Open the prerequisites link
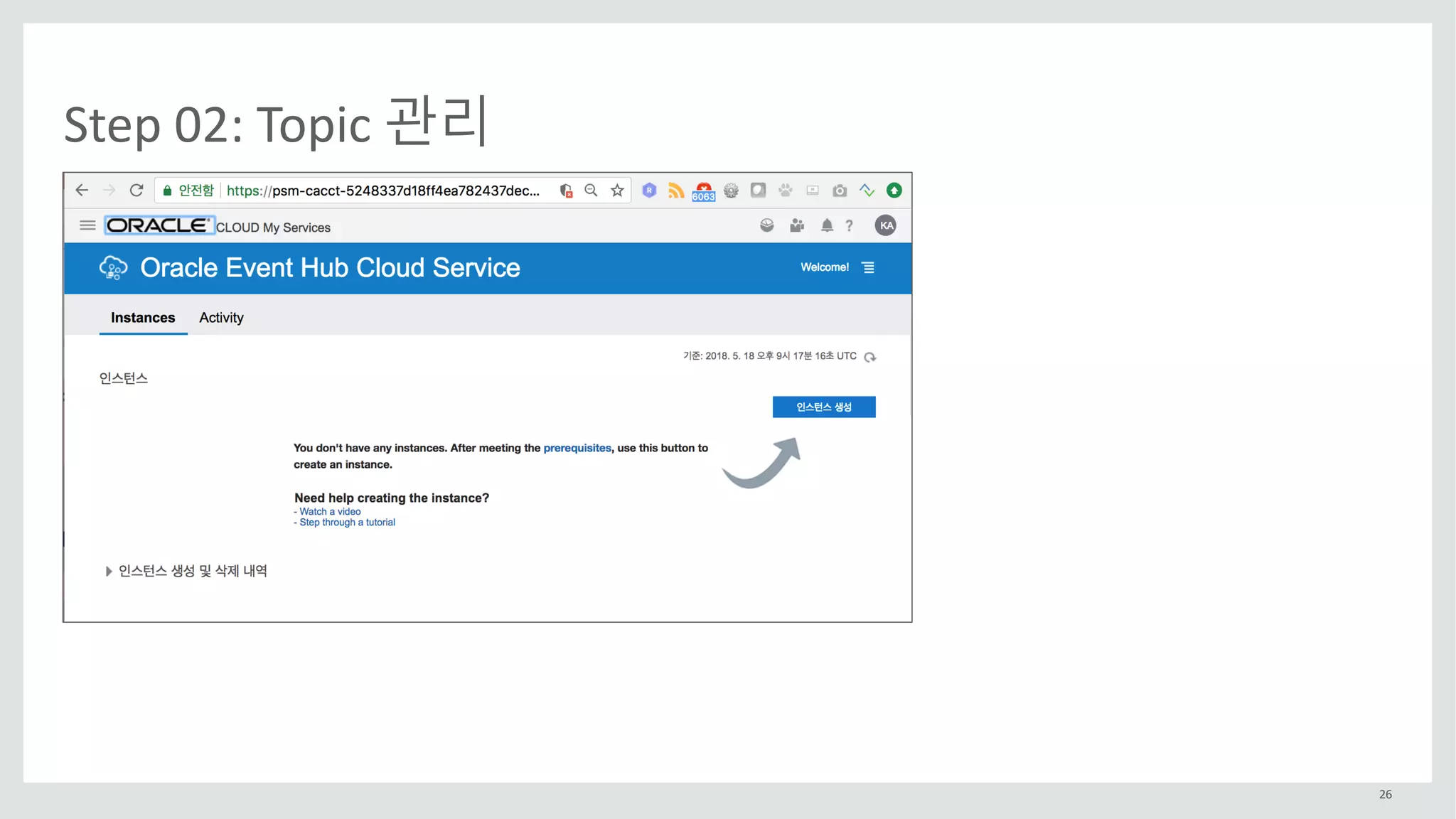Image resolution: width=1456 pixels, height=819 pixels. [577, 448]
